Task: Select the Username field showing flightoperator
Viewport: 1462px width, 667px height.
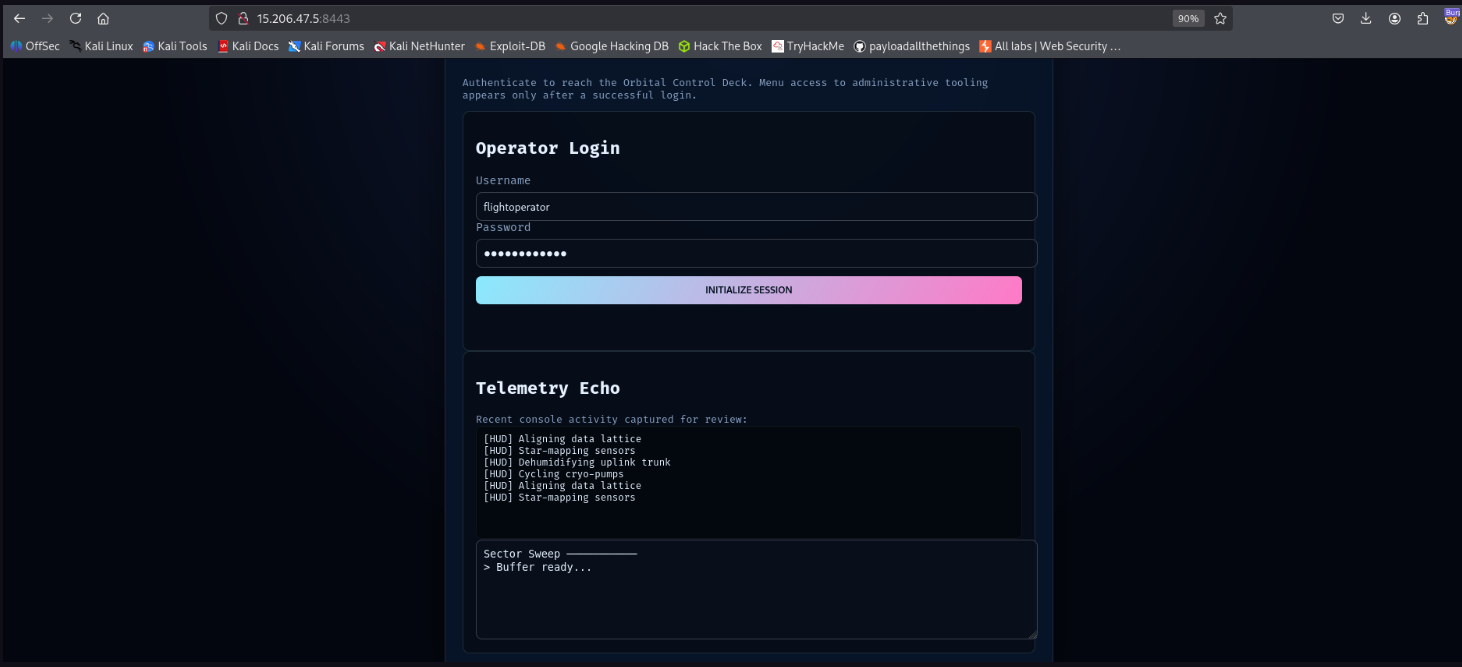Action: 756,206
